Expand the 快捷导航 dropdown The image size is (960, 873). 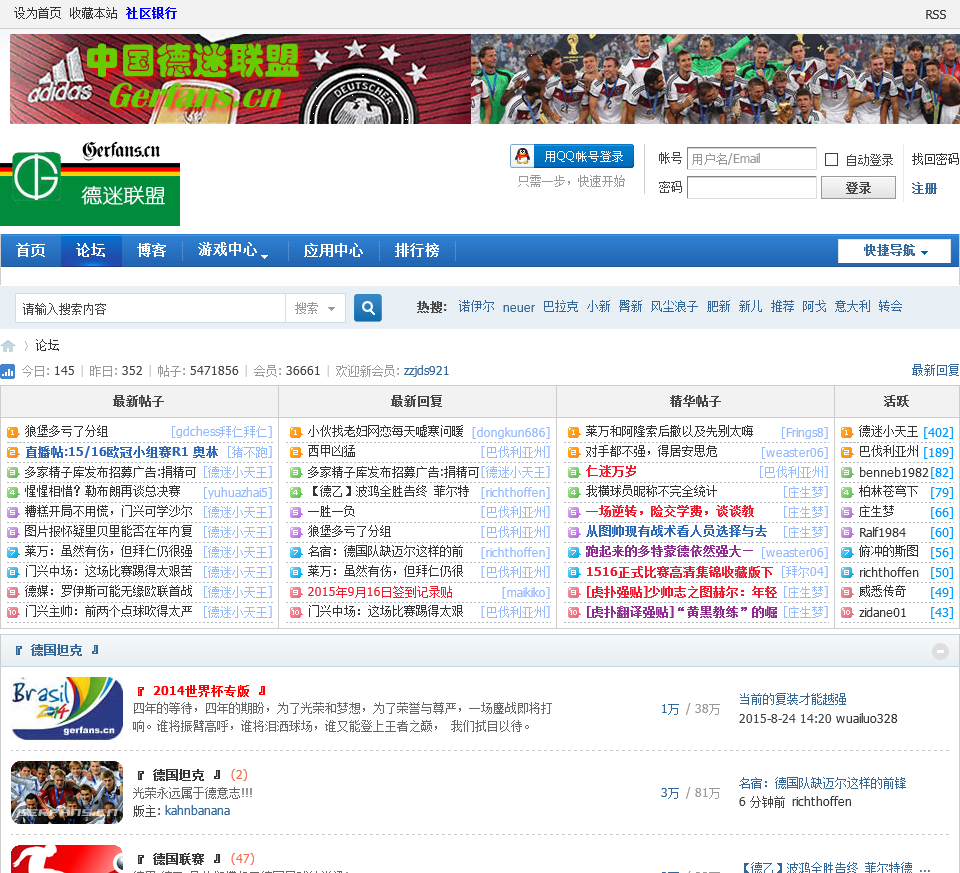pyautogui.click(x=894, y=251)
